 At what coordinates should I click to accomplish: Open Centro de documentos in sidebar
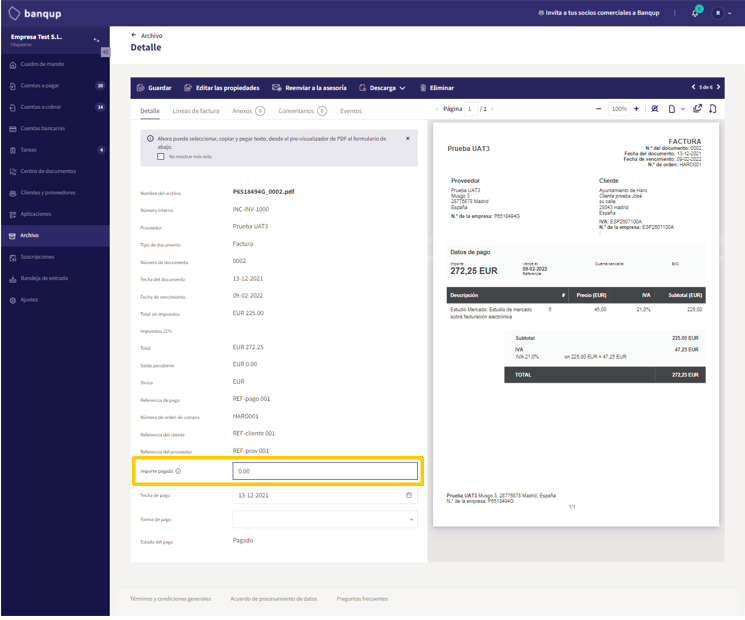pyautogui.click(x=55, y=172)
